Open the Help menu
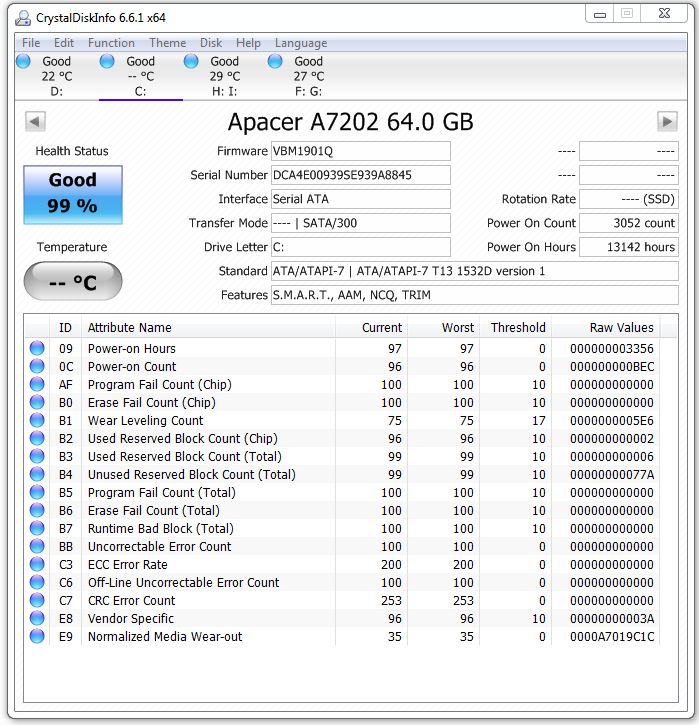 coord(248,43)
